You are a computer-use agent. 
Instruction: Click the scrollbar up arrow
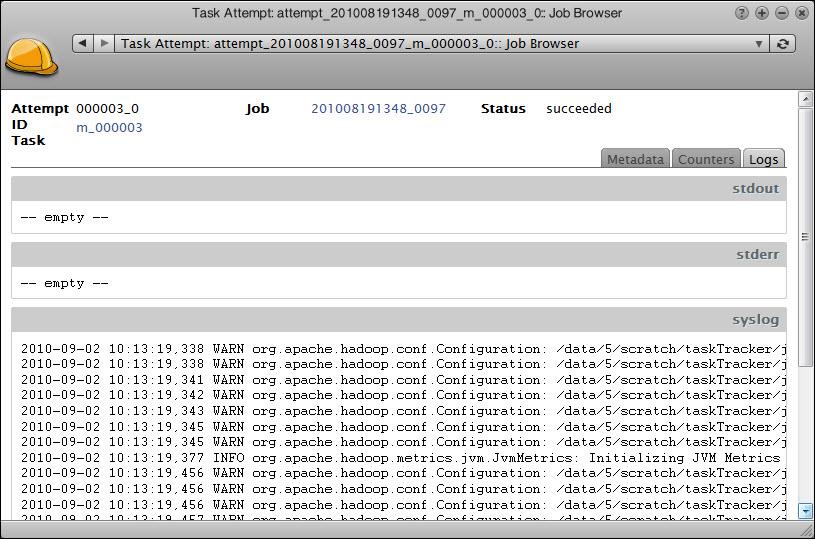pos(806,99)
